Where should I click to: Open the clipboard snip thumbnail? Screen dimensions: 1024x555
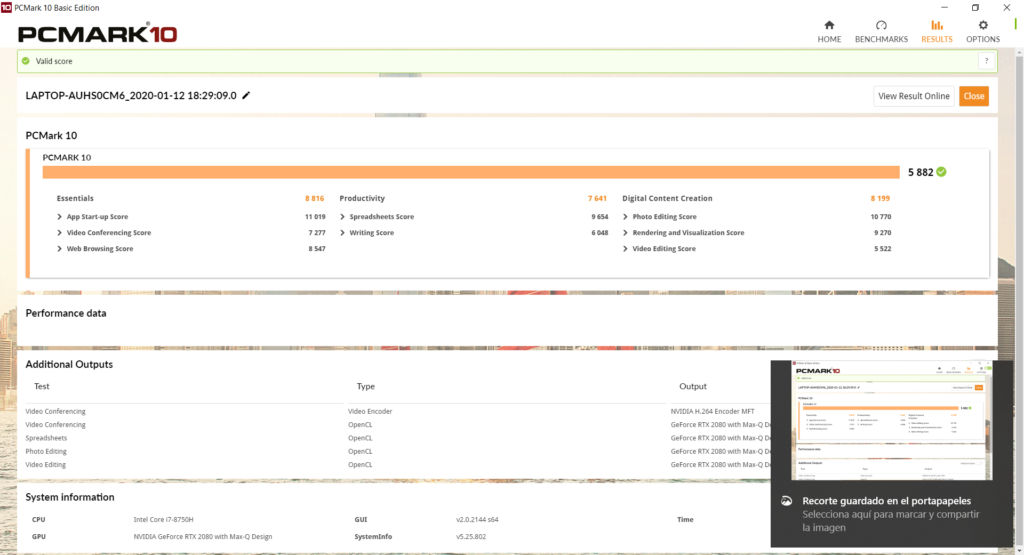click(891, 420)
